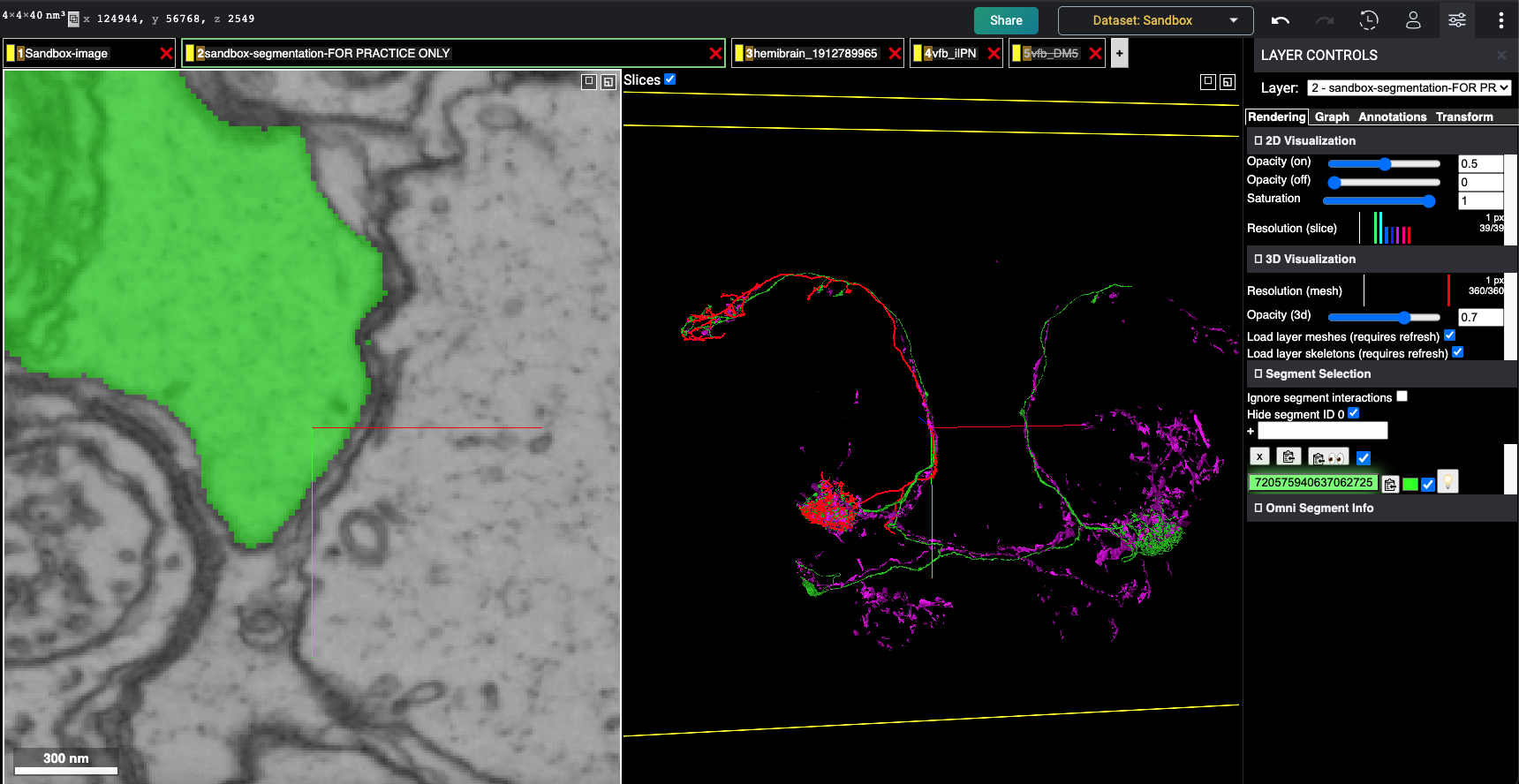The height and width of the screenshot is (784, 1519).
Task: Open the Layer selection dropdown
Action: coord(1409,87)
